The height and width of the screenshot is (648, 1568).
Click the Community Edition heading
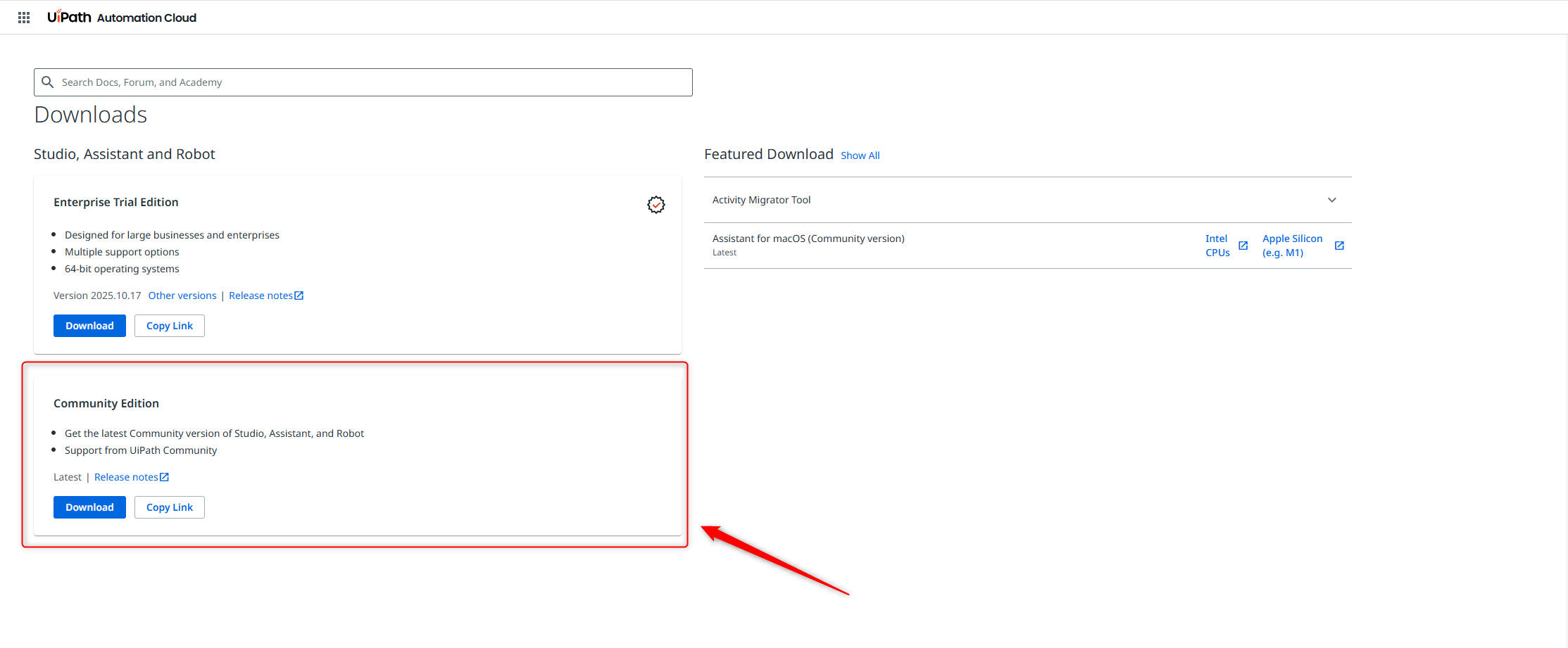tap(106, 403)
